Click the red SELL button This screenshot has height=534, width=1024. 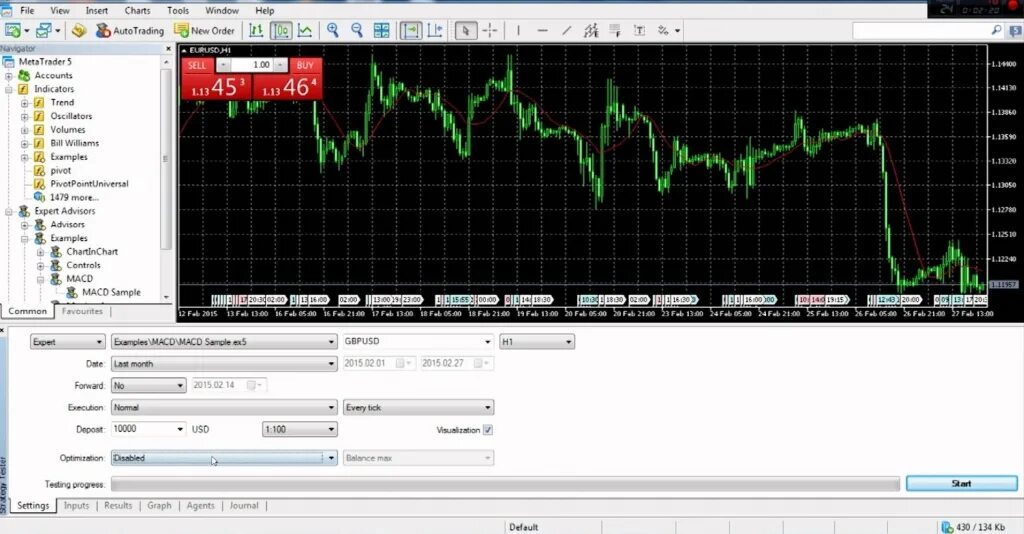(197, 65)
